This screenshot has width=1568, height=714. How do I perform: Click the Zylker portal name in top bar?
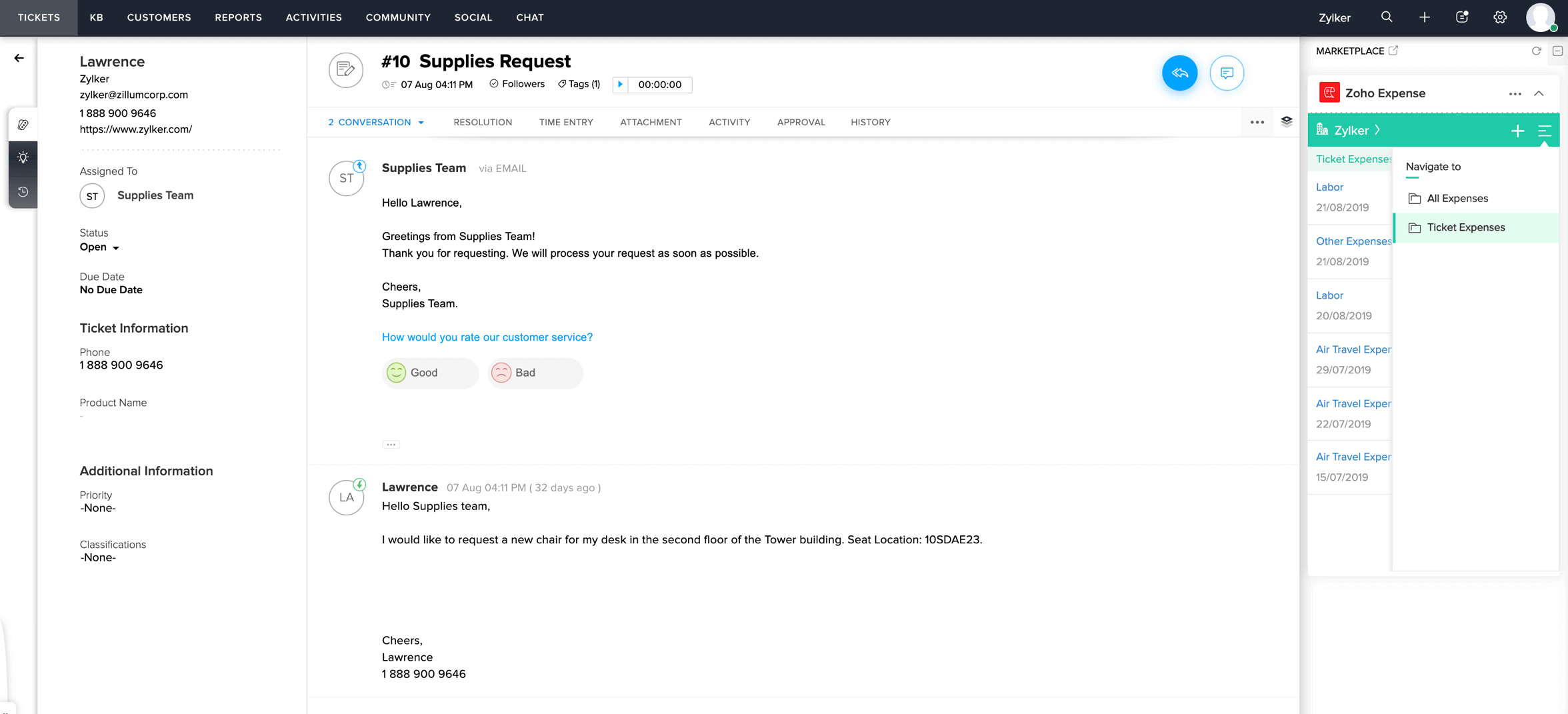[x=1335, y=18]
